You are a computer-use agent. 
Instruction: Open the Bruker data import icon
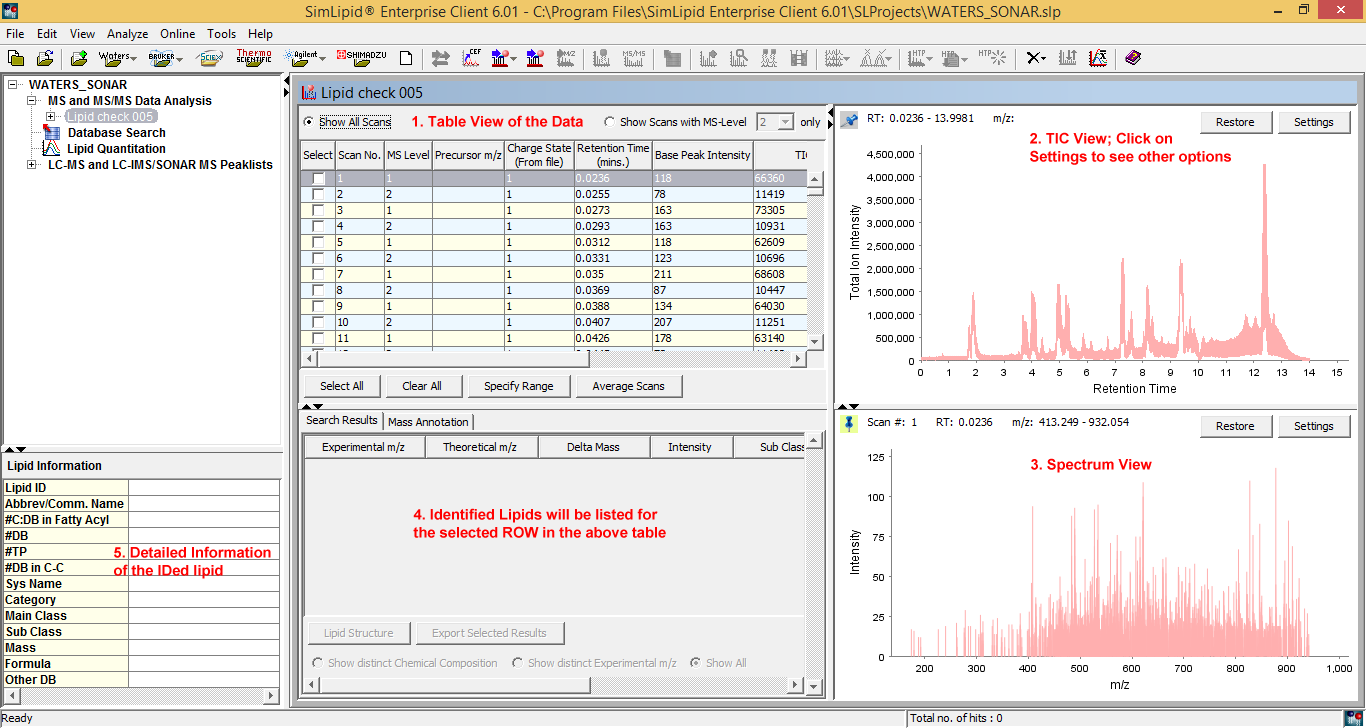[x=161, y=58]
